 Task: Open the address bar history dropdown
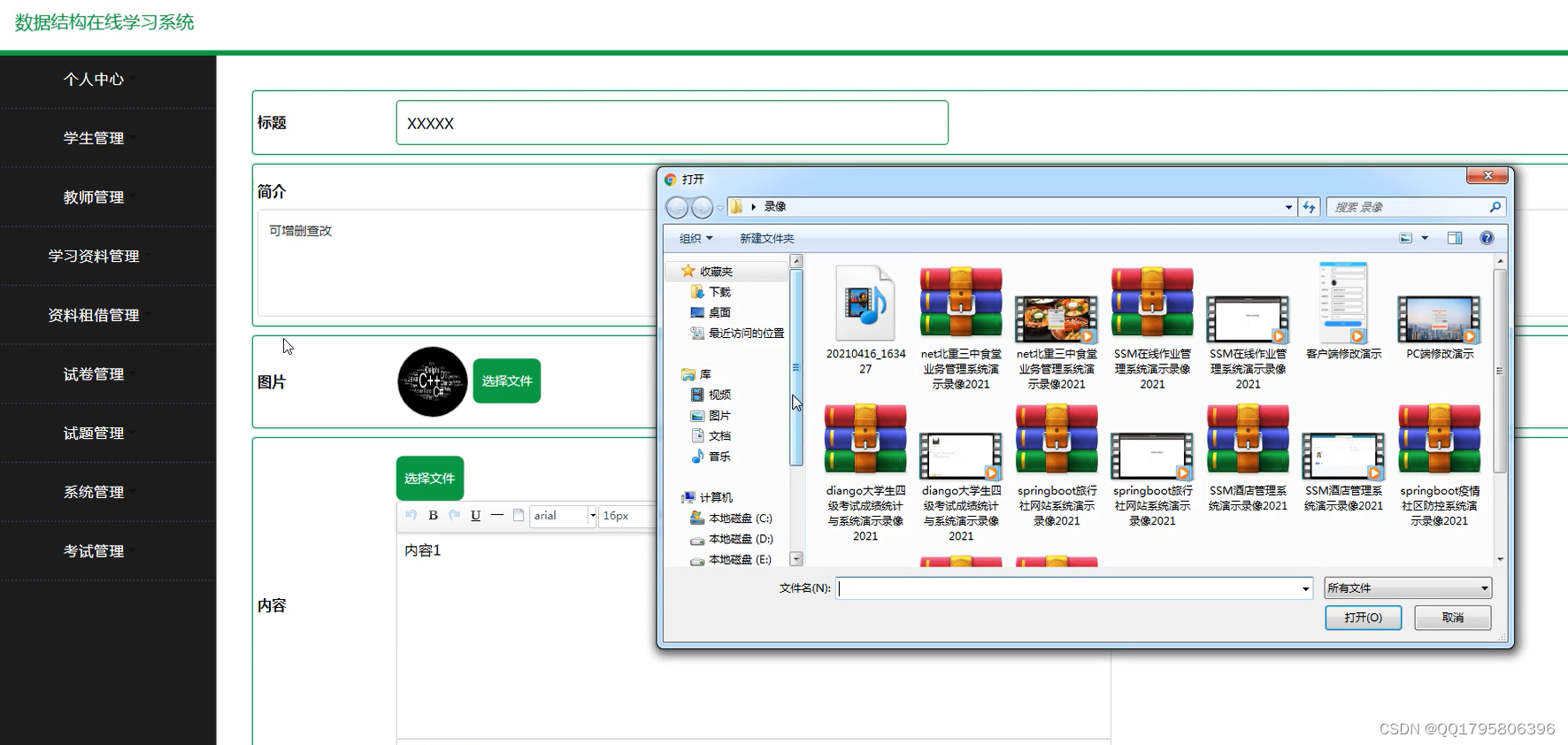(x=1288, y=207)
